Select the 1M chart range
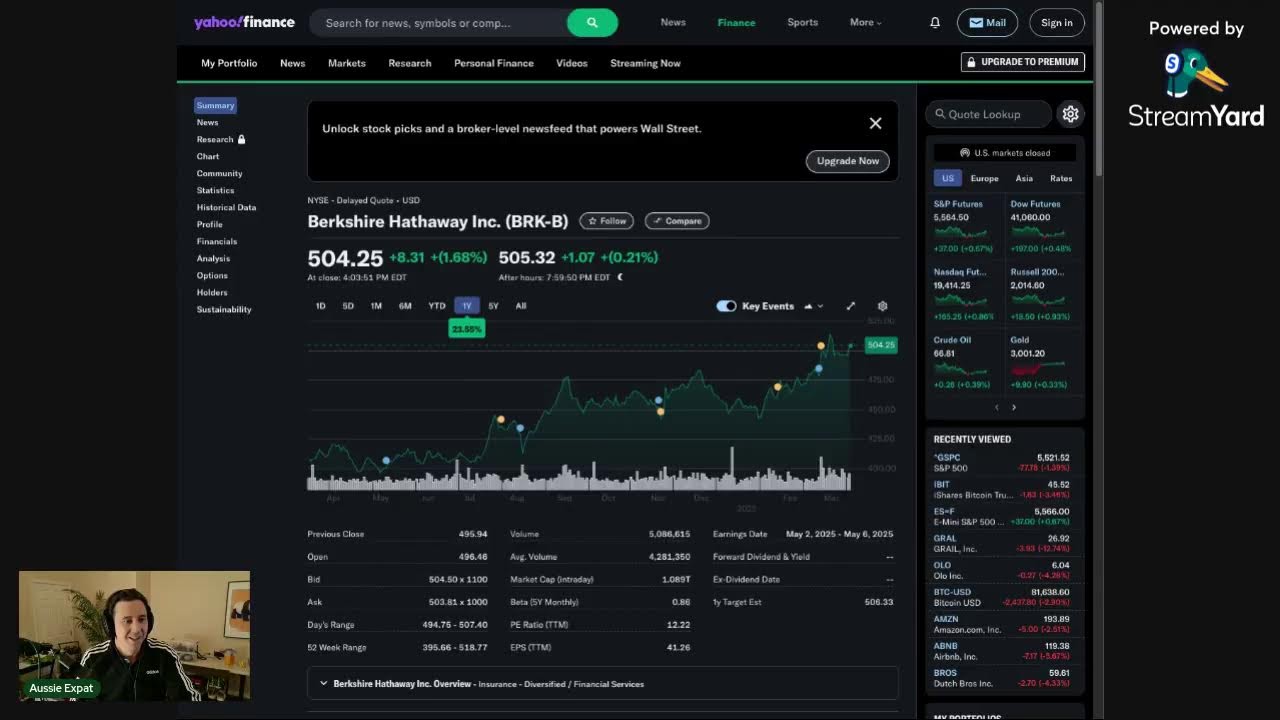 click(x=376, y=306)
